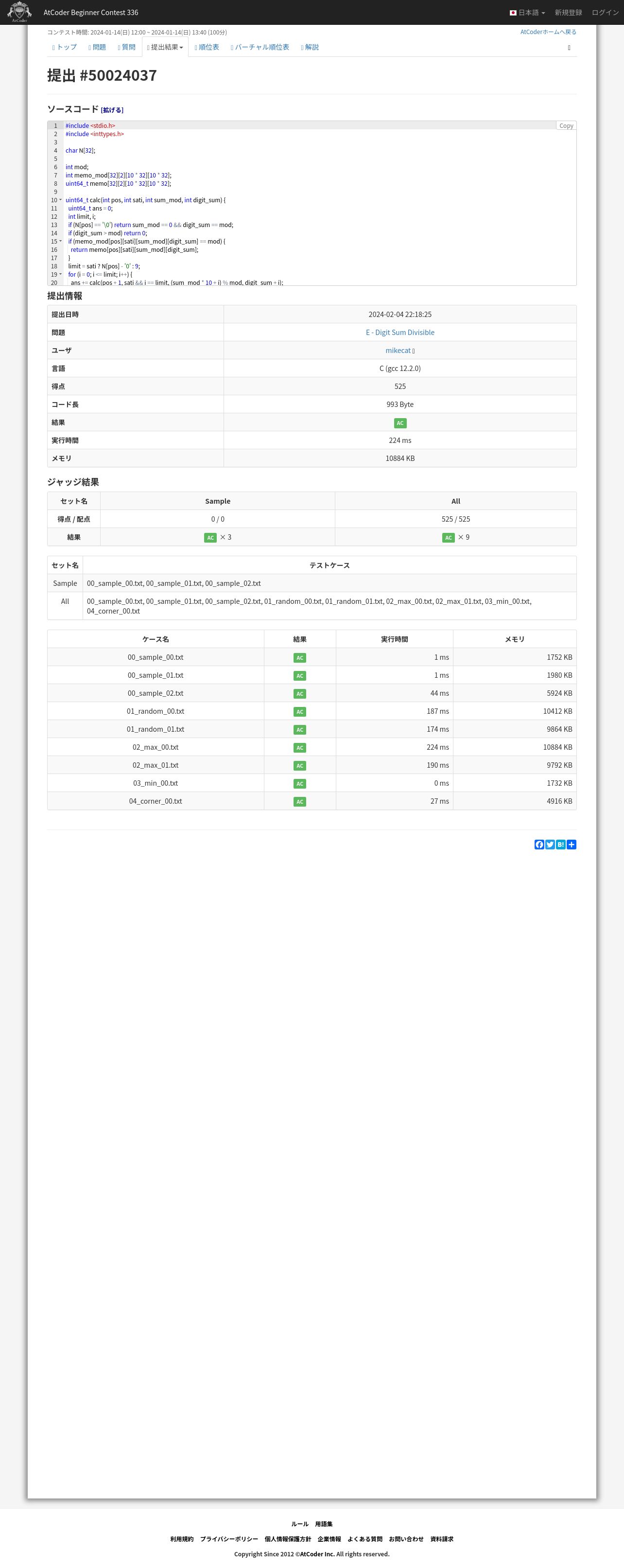Image resolution: width=624 pixels, height=1568 pixels.
Task: Click the 187 ms time for 01_random_00.txt
Action: [438, 711]
